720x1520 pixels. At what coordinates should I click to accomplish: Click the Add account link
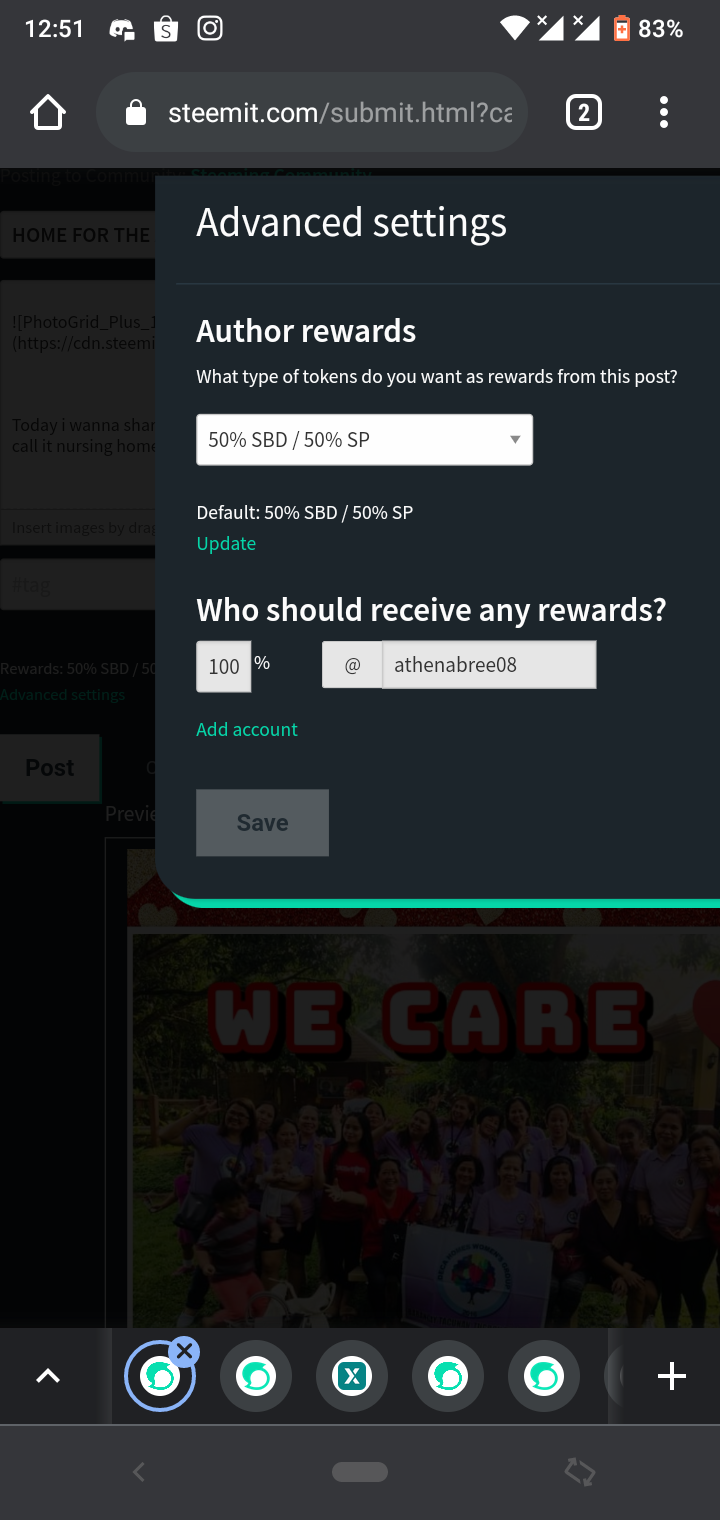(247, 729)
